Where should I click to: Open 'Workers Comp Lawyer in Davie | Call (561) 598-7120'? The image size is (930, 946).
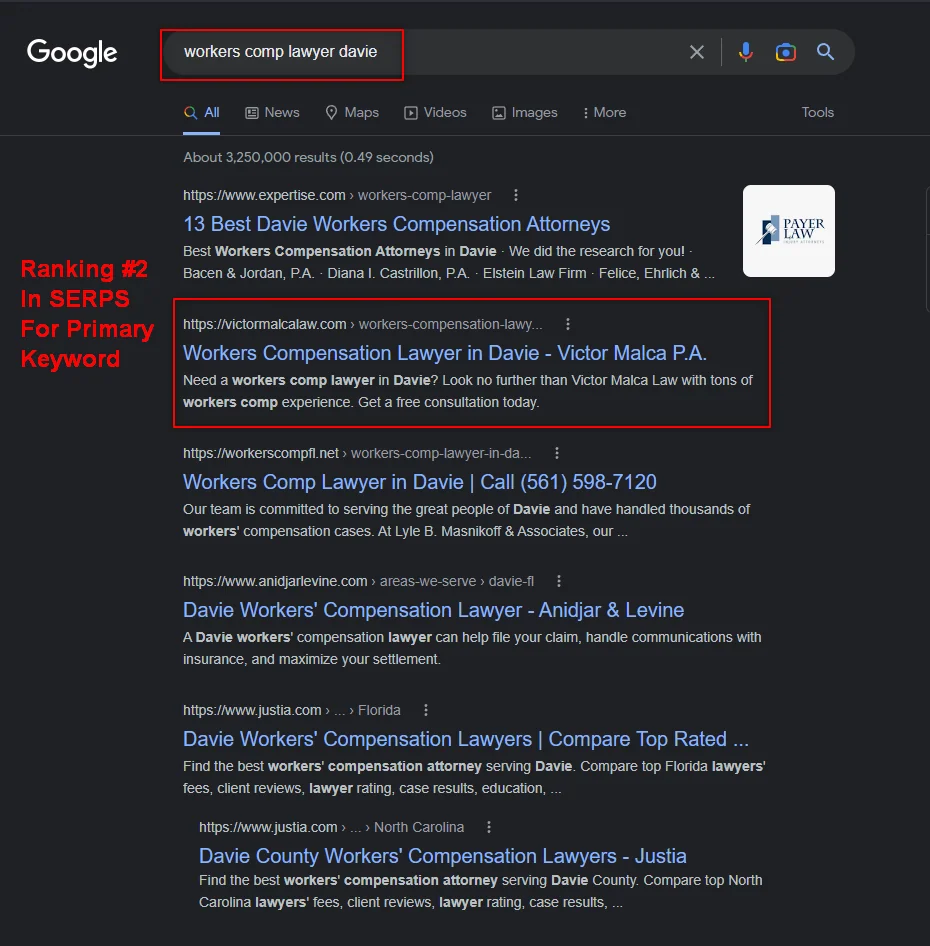click(419, 482)
